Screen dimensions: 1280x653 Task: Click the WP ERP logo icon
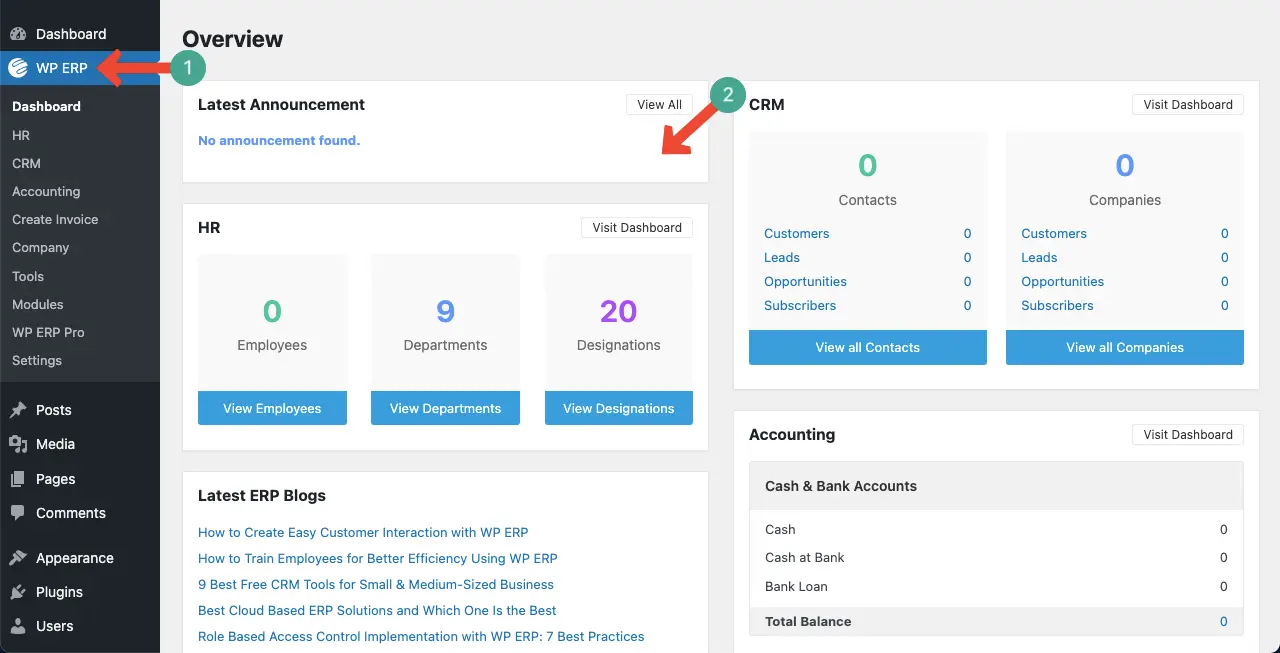click(x=18, y=68)
